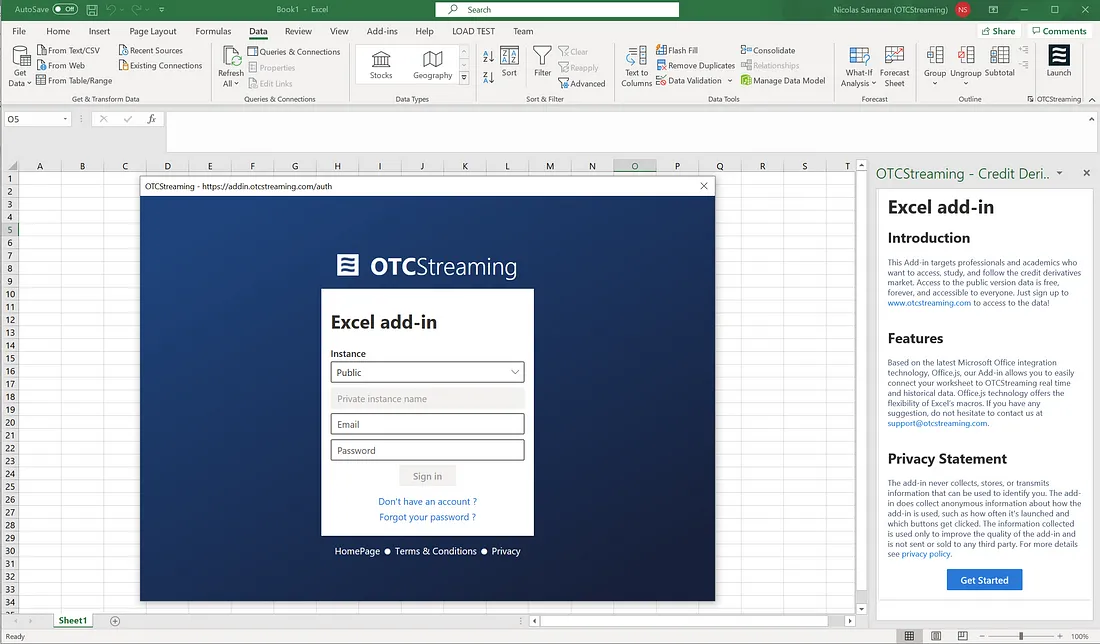Screen dimensions: 1100x644
Task: Switch to the LOAD TEST tab
Action: tap(474, 31)
